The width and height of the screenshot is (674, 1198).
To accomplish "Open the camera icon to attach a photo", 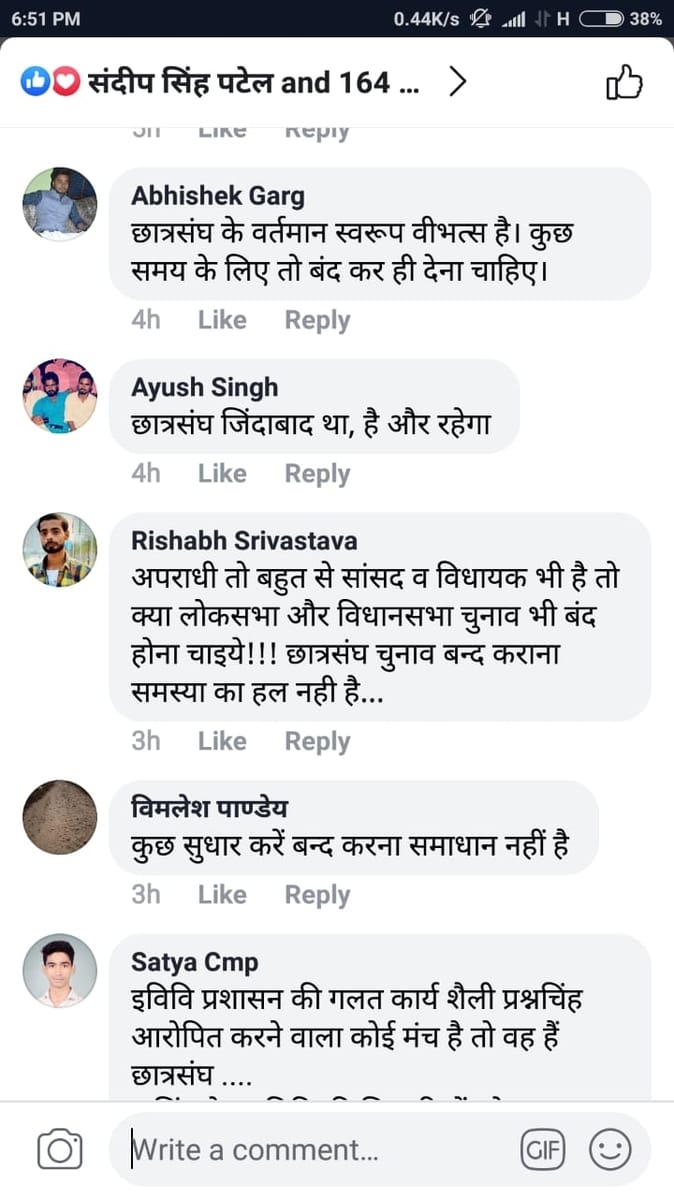I will click(60, 1149).
